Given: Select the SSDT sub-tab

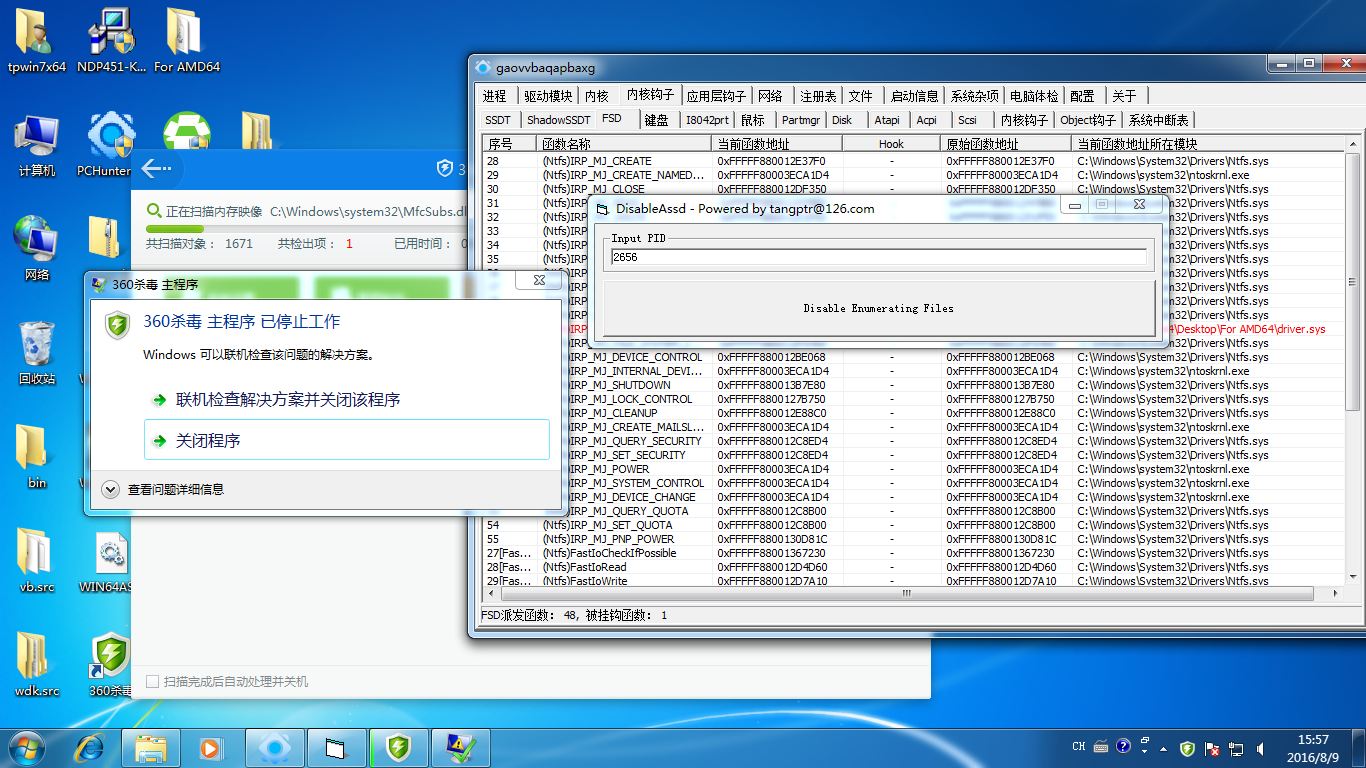Looking at the screenshot, I should (498, 120).
